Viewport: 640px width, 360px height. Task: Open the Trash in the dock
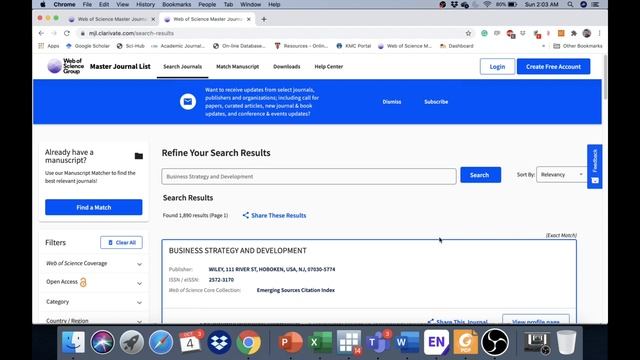click(566, 342)
